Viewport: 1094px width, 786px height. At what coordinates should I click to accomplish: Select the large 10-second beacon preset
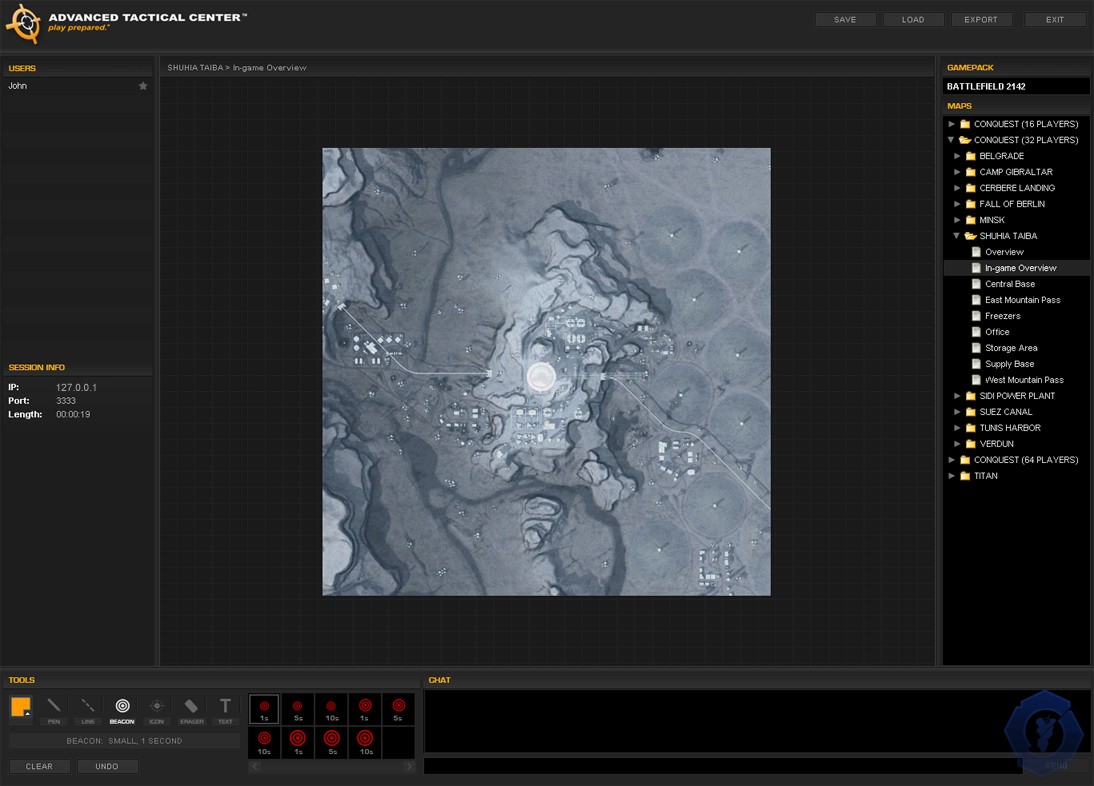365,743
